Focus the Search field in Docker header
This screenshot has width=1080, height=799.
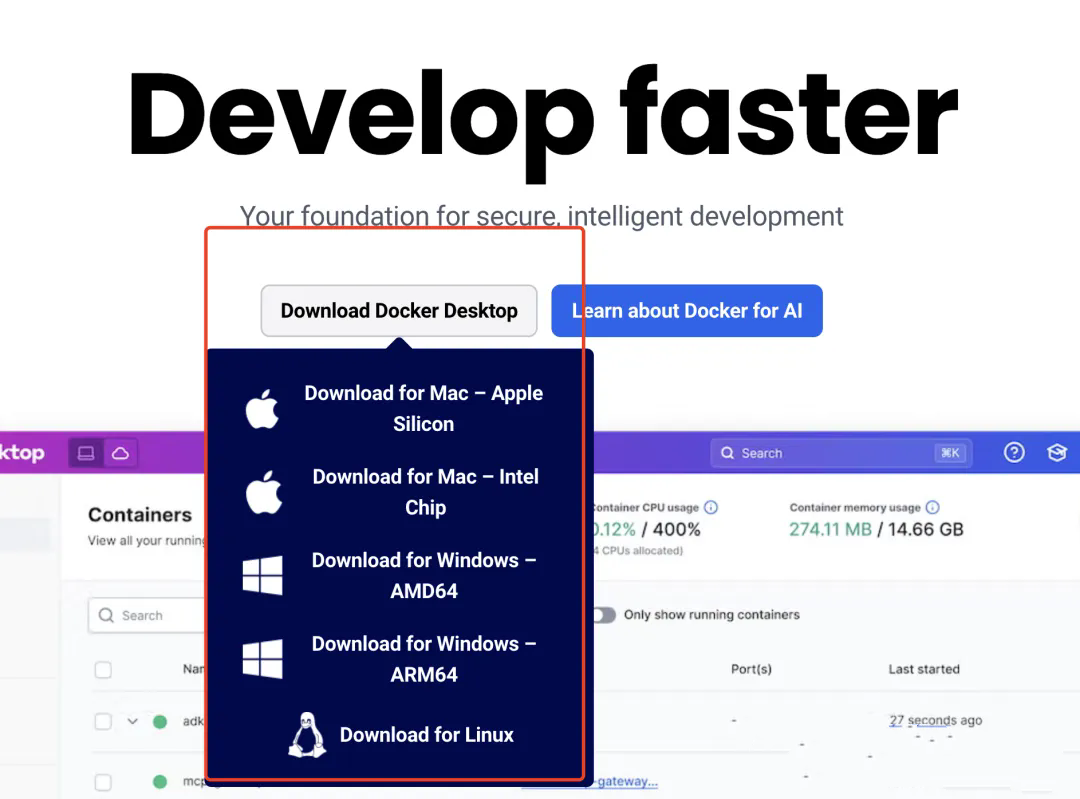tap(841, 453)
